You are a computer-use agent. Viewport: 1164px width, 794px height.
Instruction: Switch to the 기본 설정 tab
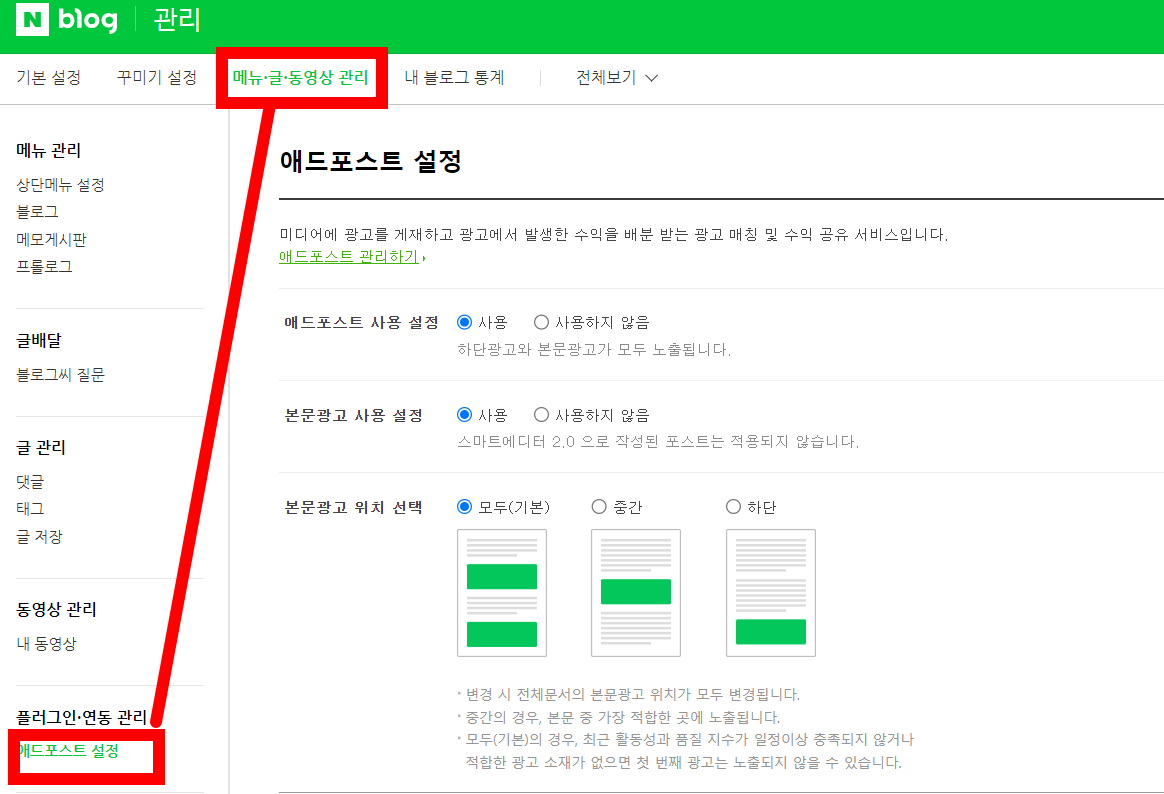point(47,77)
